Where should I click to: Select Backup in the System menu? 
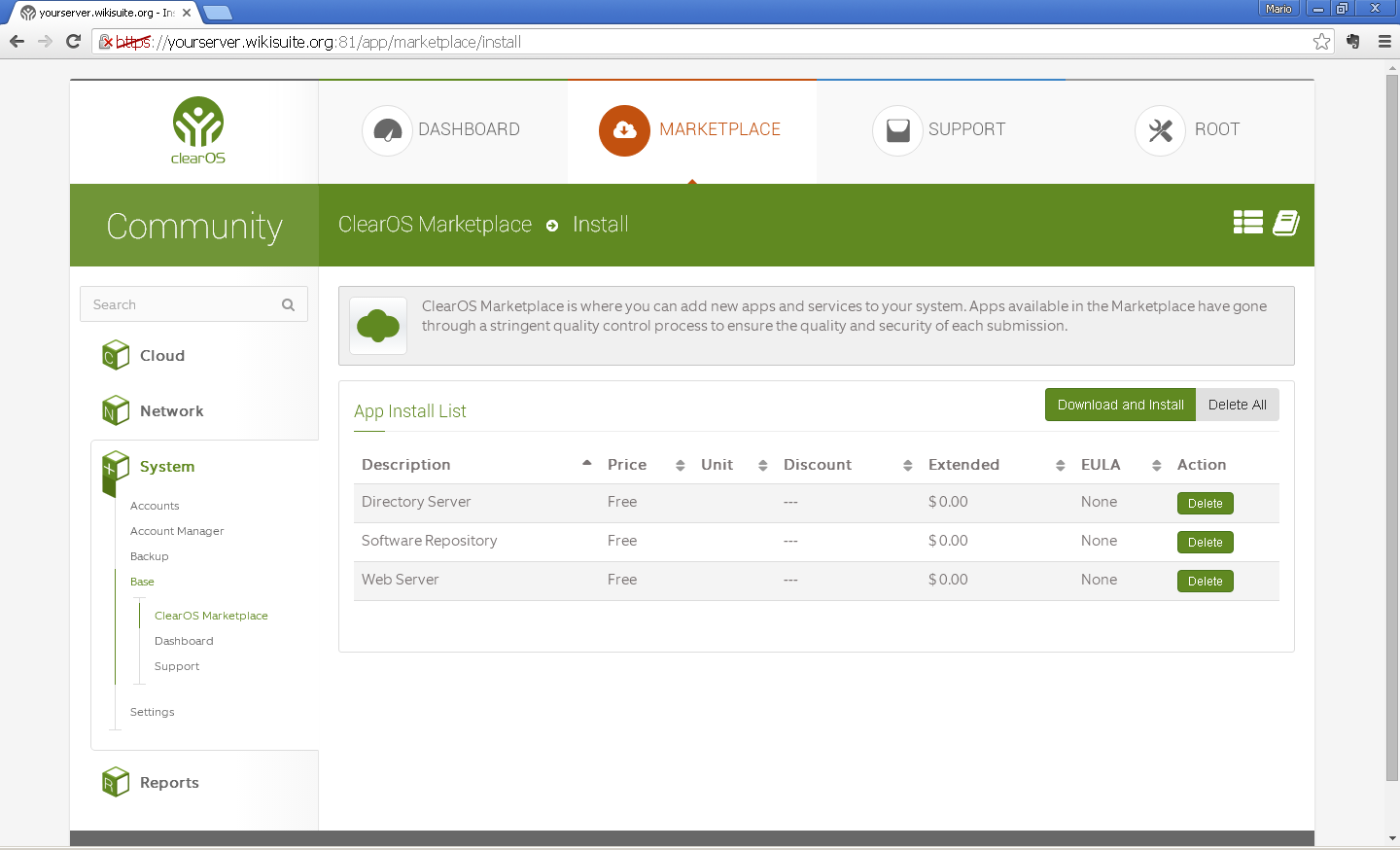point(150,556)
